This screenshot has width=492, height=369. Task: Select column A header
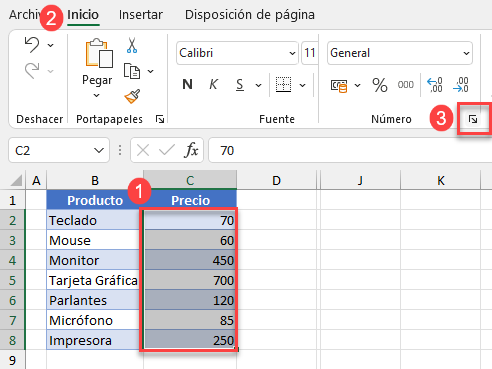(x=36, y=180)
